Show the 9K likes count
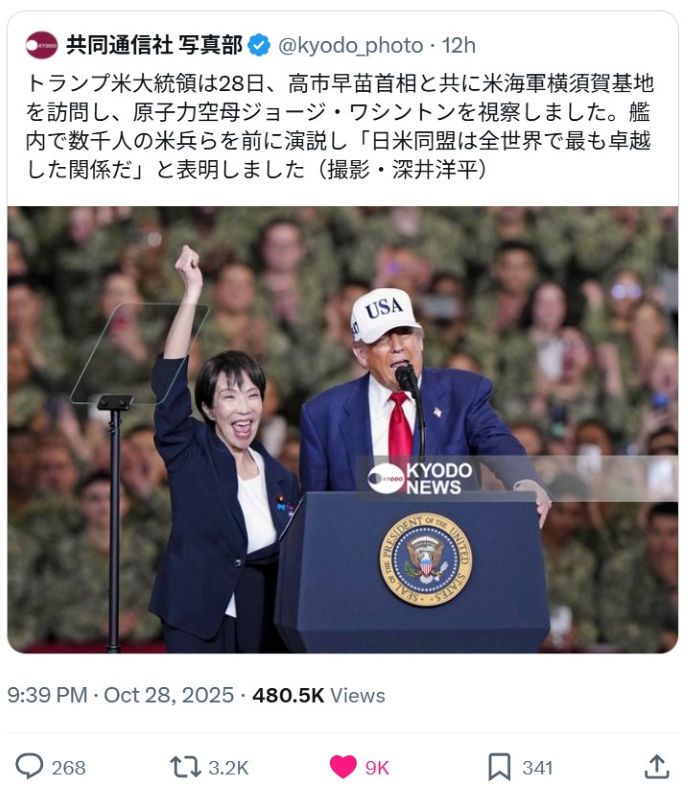This screenshot has height=790, width=688. tap(377, 768)
